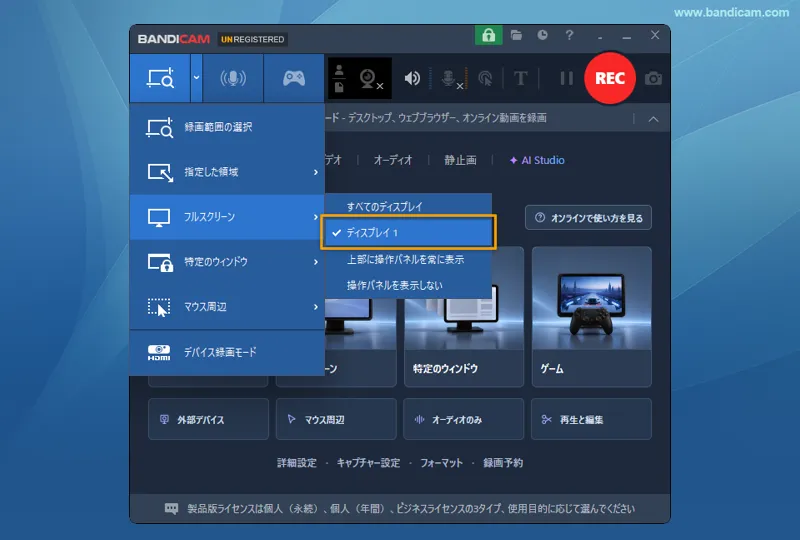Open 指定した領域 submenu entry
Screen dimensions: 800x540
[x=227, y=172]
